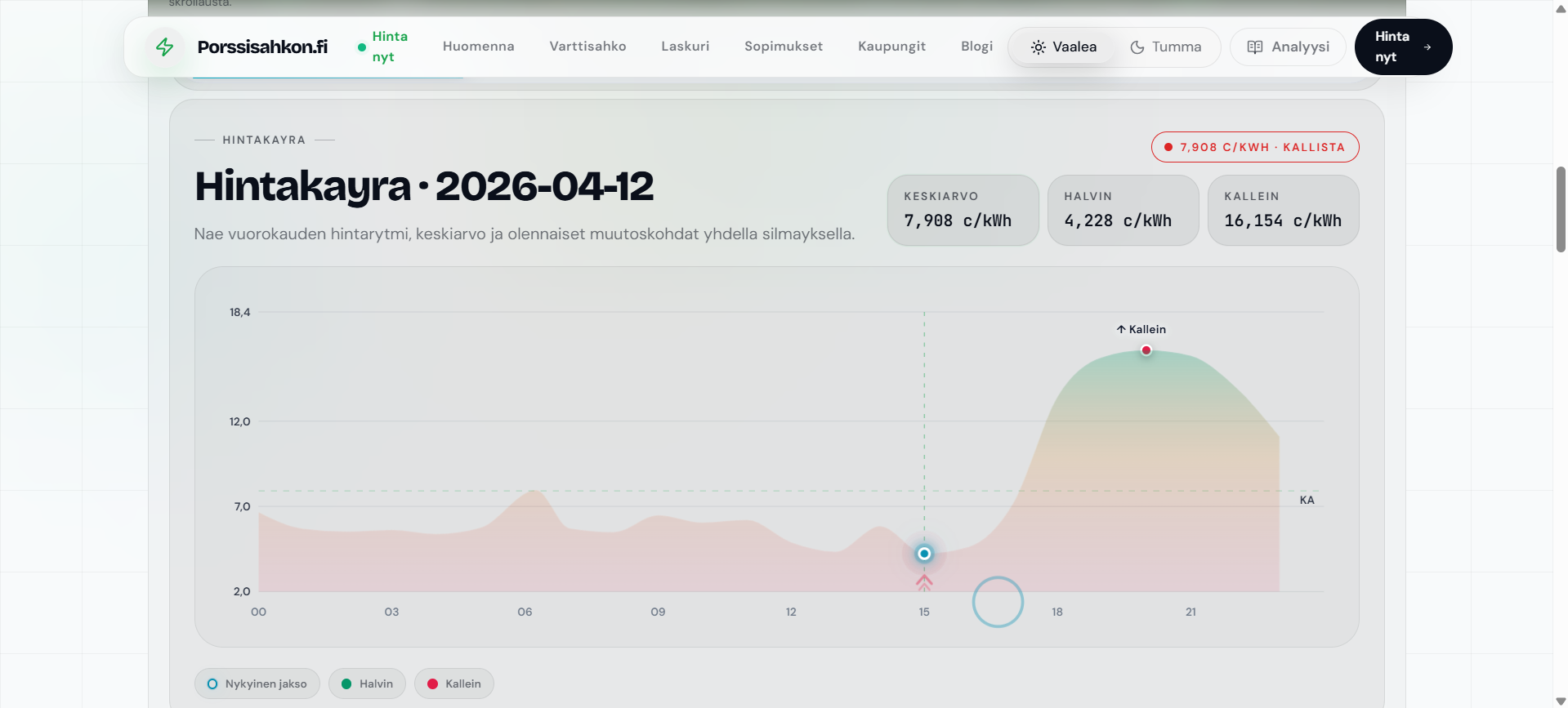The height and width of the screenshot is (708, 1568).
Task: Open the Analyysi button
Action: point(1288,47)
